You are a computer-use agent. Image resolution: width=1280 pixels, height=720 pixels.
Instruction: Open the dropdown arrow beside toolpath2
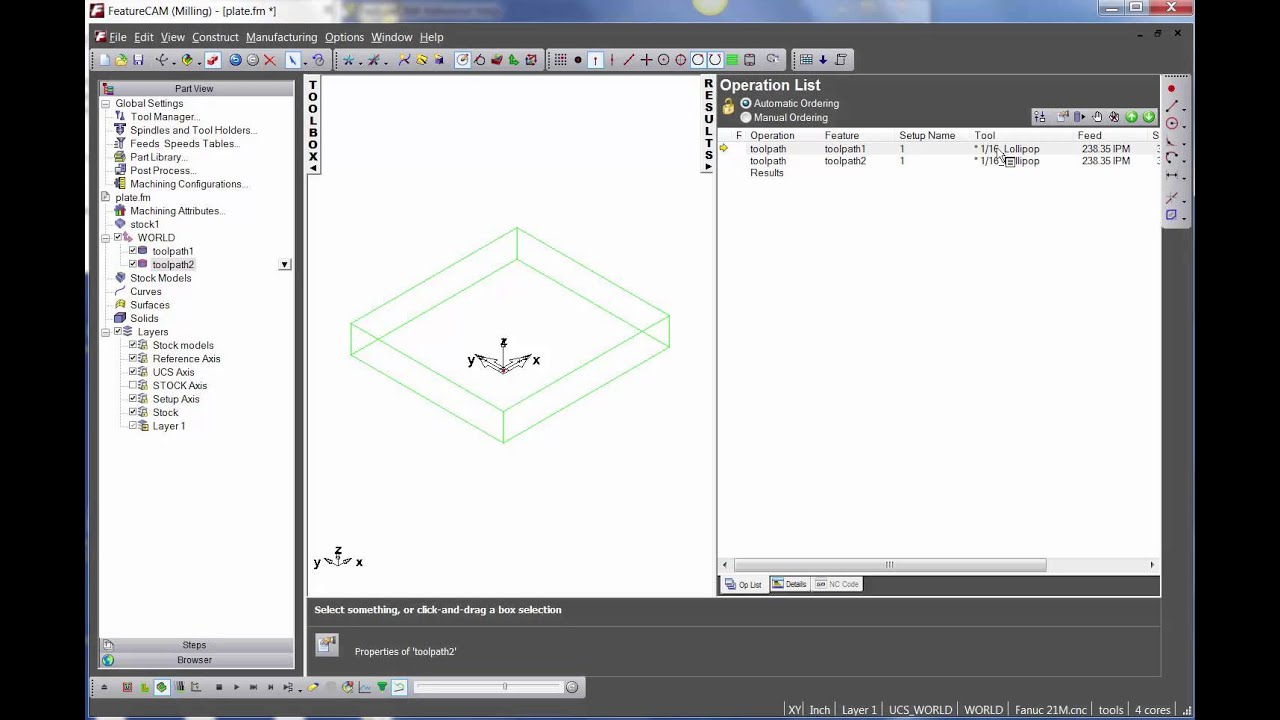tap(285, 265)
